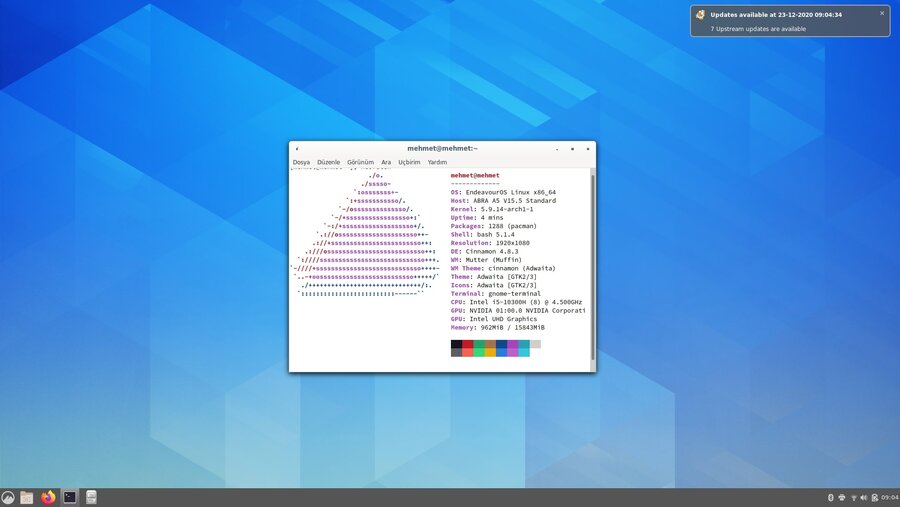Click the panel clock showing 09:04
900x507 pixels.
889,497
